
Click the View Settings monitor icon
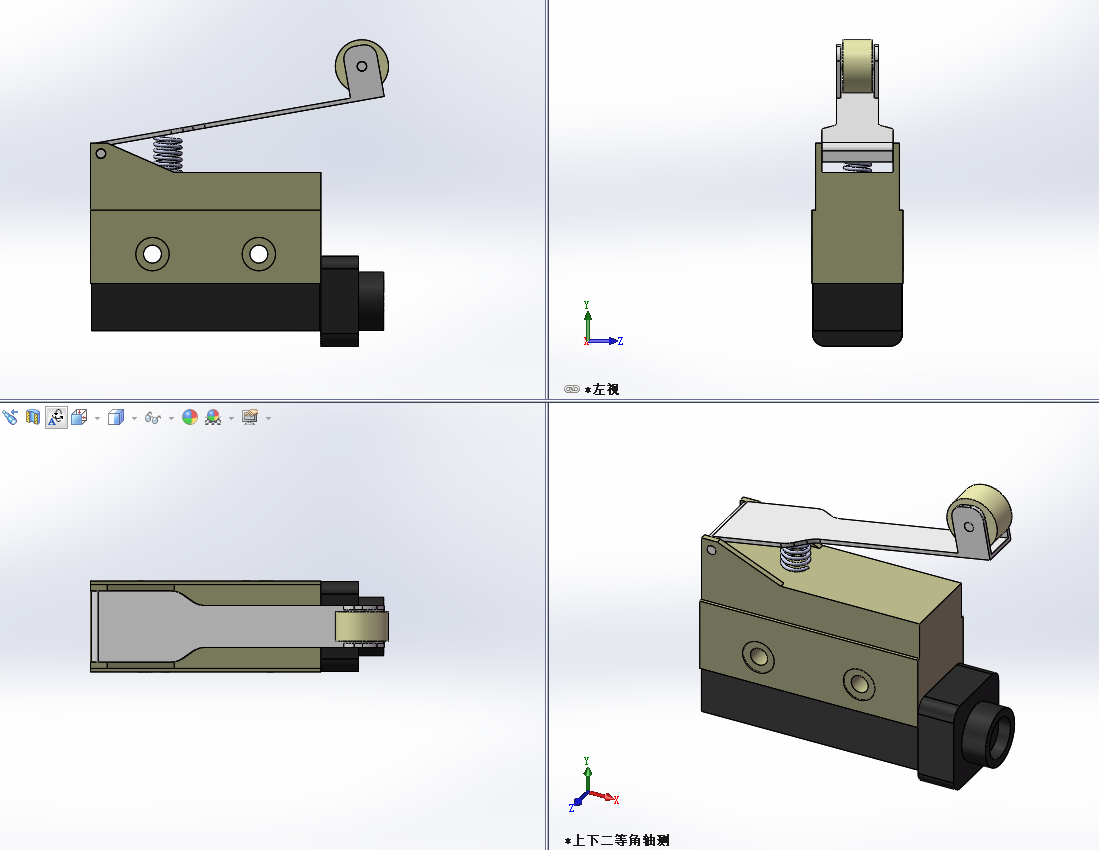pyautogui.click(x=250, y=418)
